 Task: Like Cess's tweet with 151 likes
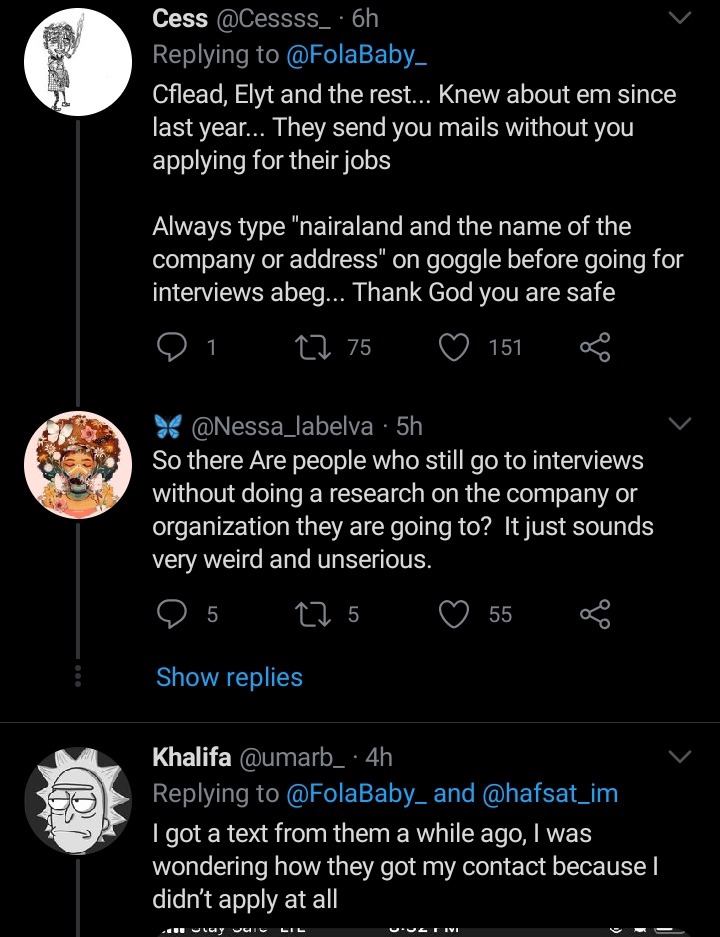coord(454,347)
